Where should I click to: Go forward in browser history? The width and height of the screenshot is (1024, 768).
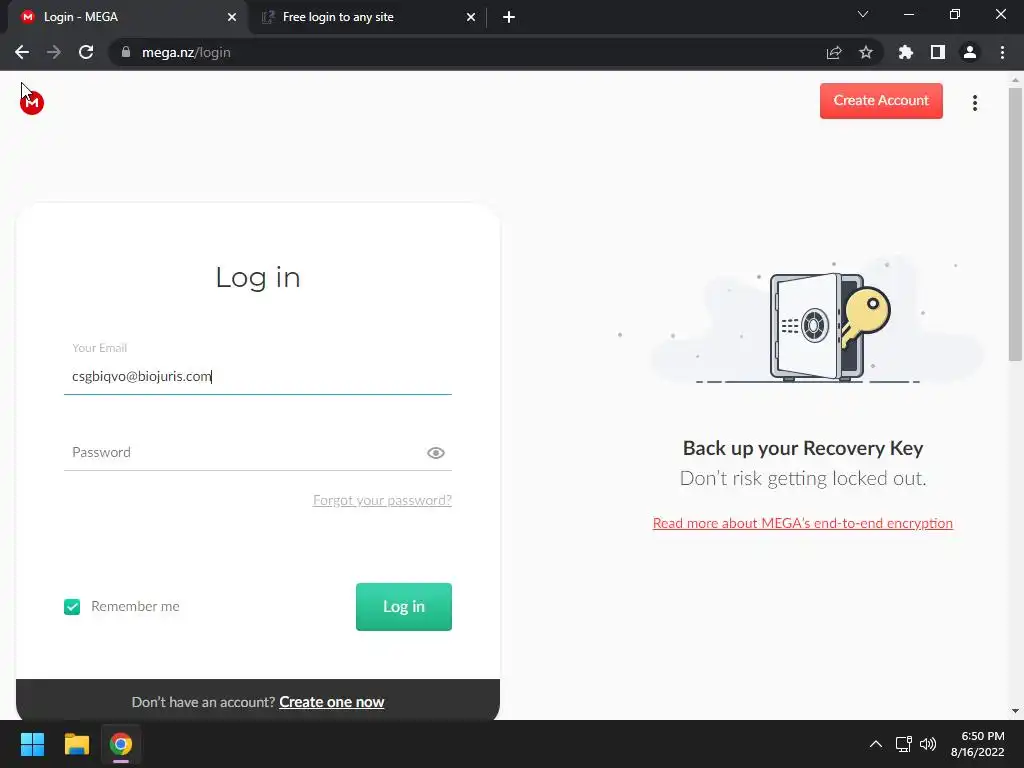point(54,52)
